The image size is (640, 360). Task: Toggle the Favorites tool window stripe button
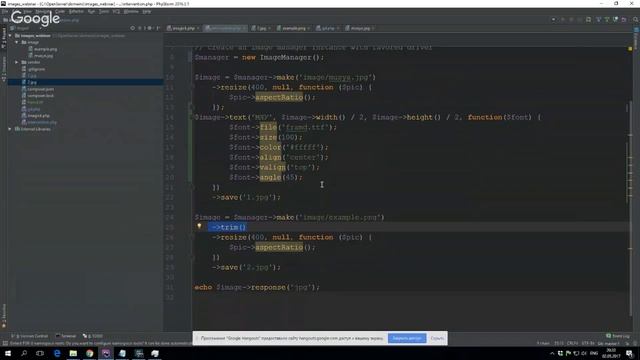[4, 316]
